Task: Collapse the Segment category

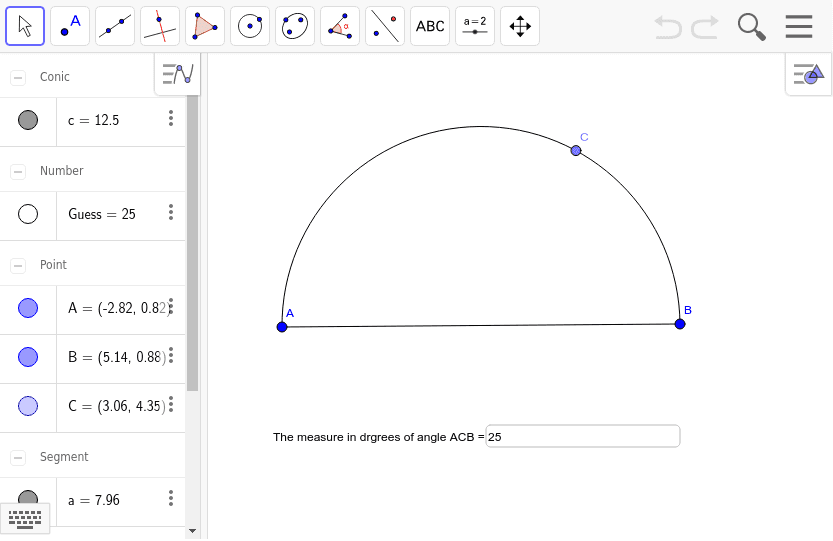Action: (x=18, y=458)
